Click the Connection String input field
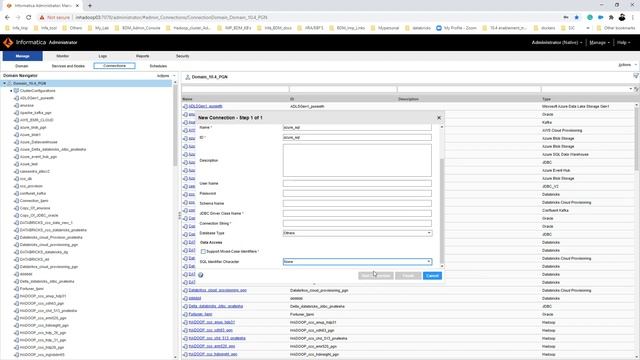The image size is (640, 360). tap(357, 223)
